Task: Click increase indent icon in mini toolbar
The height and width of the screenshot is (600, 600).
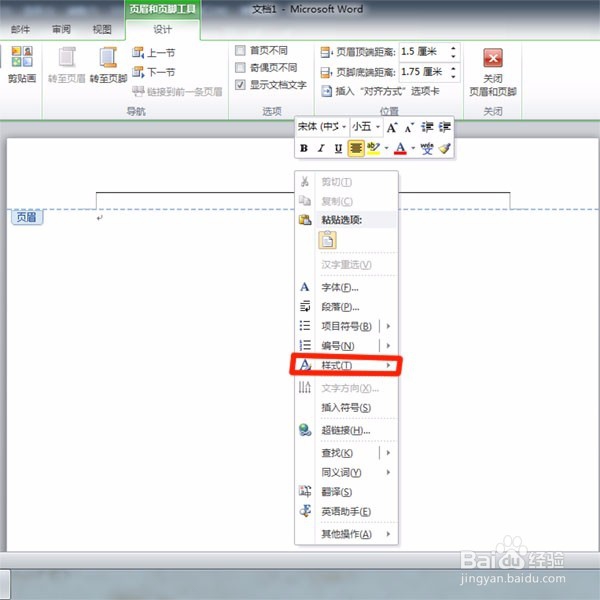Action: pos(445,127)
